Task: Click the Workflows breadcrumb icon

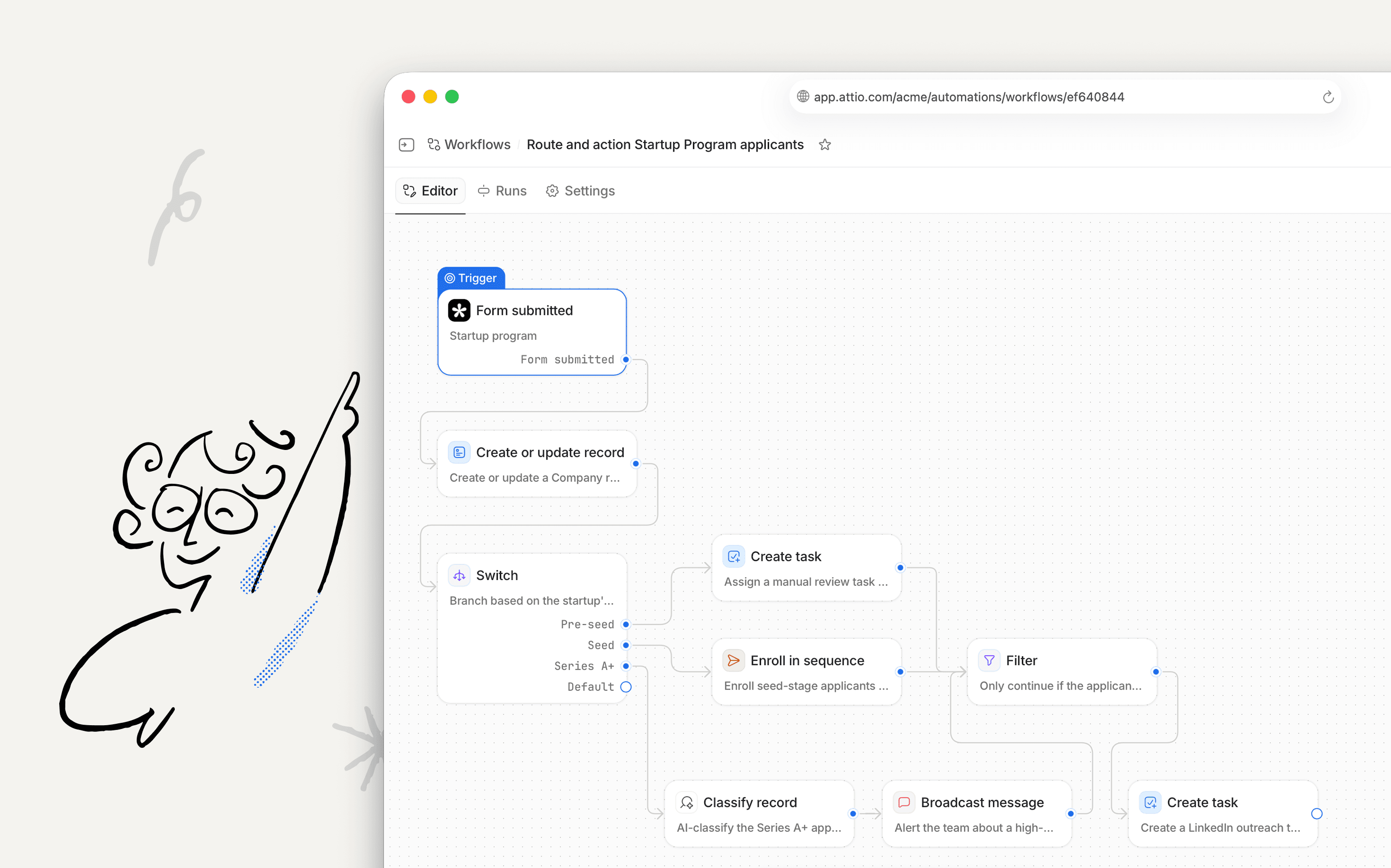Action: tap(434, 144)
